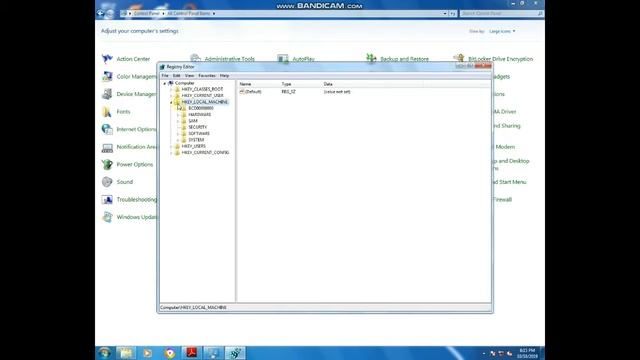Open the View menu in Registry Editor
The width and height of the screenshot is (640, 360).
coord(189,76)
